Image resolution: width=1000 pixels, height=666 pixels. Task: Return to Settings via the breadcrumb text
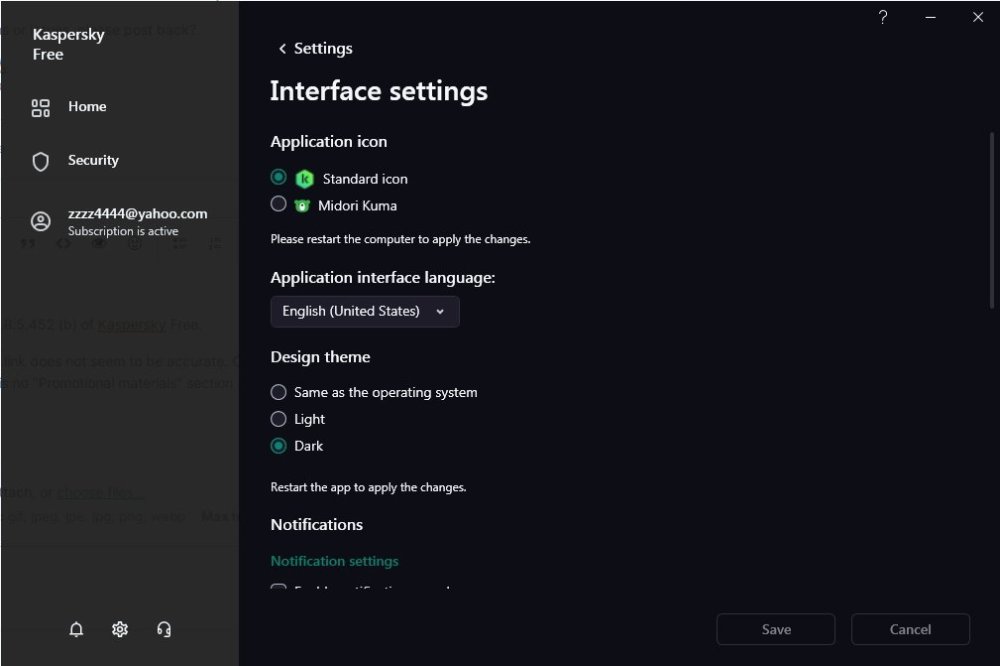point(323,48)
